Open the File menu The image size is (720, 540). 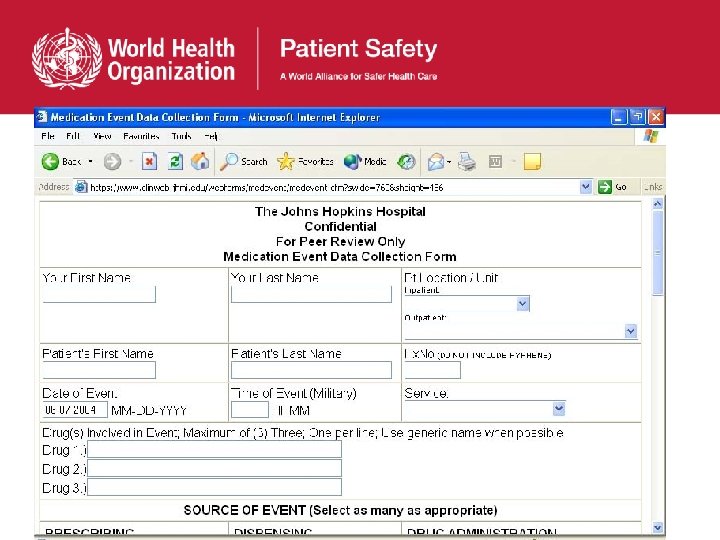point(48,136)
